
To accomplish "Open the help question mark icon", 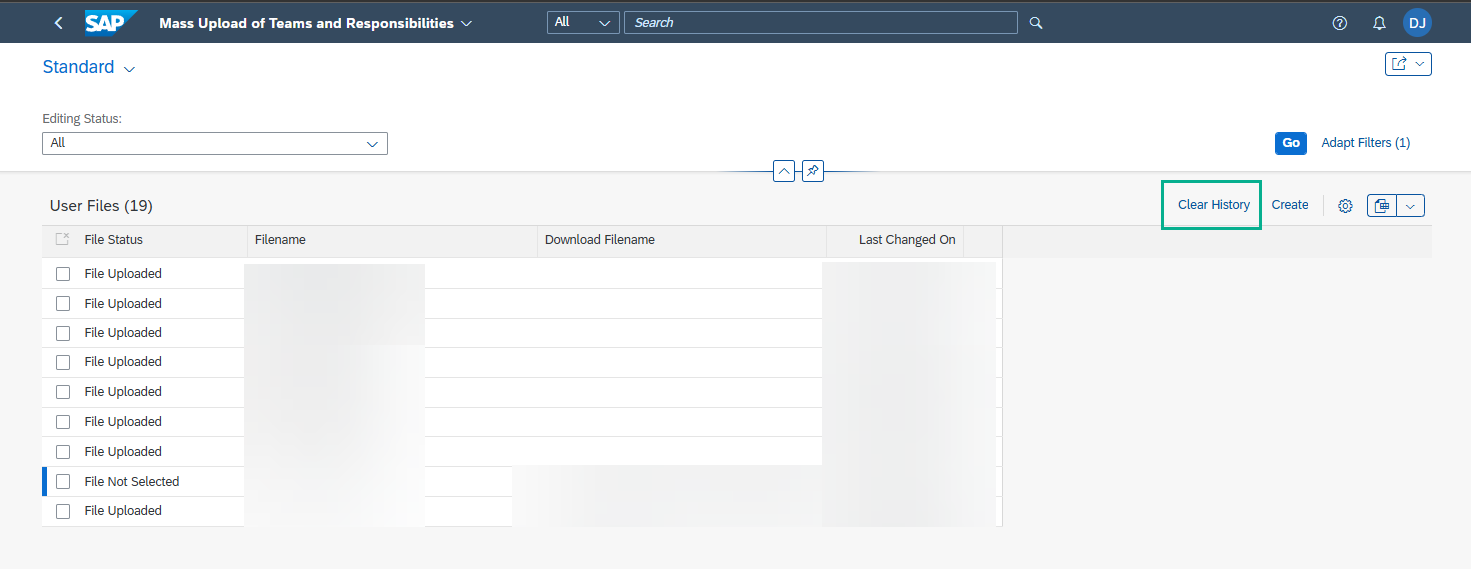I will (1340, 23).
